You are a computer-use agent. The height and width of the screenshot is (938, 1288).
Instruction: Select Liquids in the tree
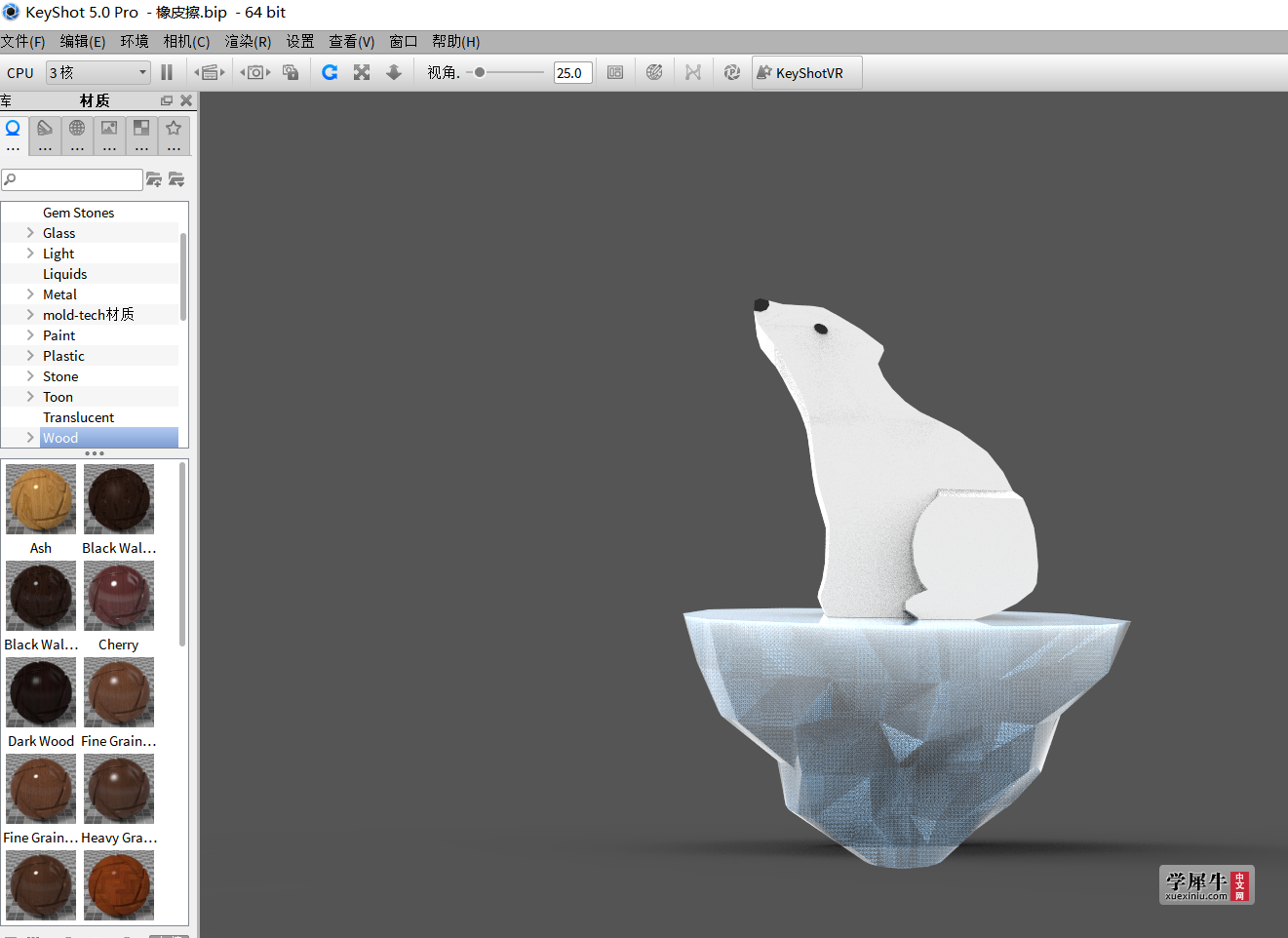click(64, 274)
